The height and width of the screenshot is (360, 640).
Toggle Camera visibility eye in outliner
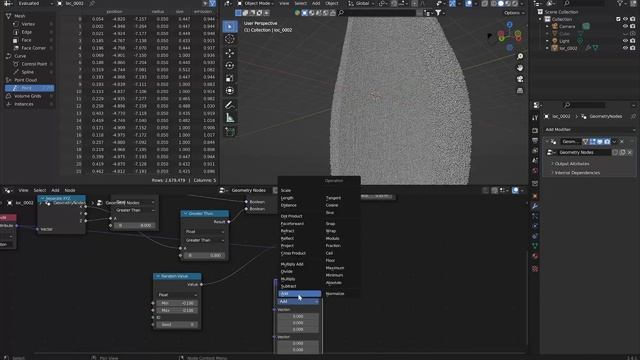point(625,26)
